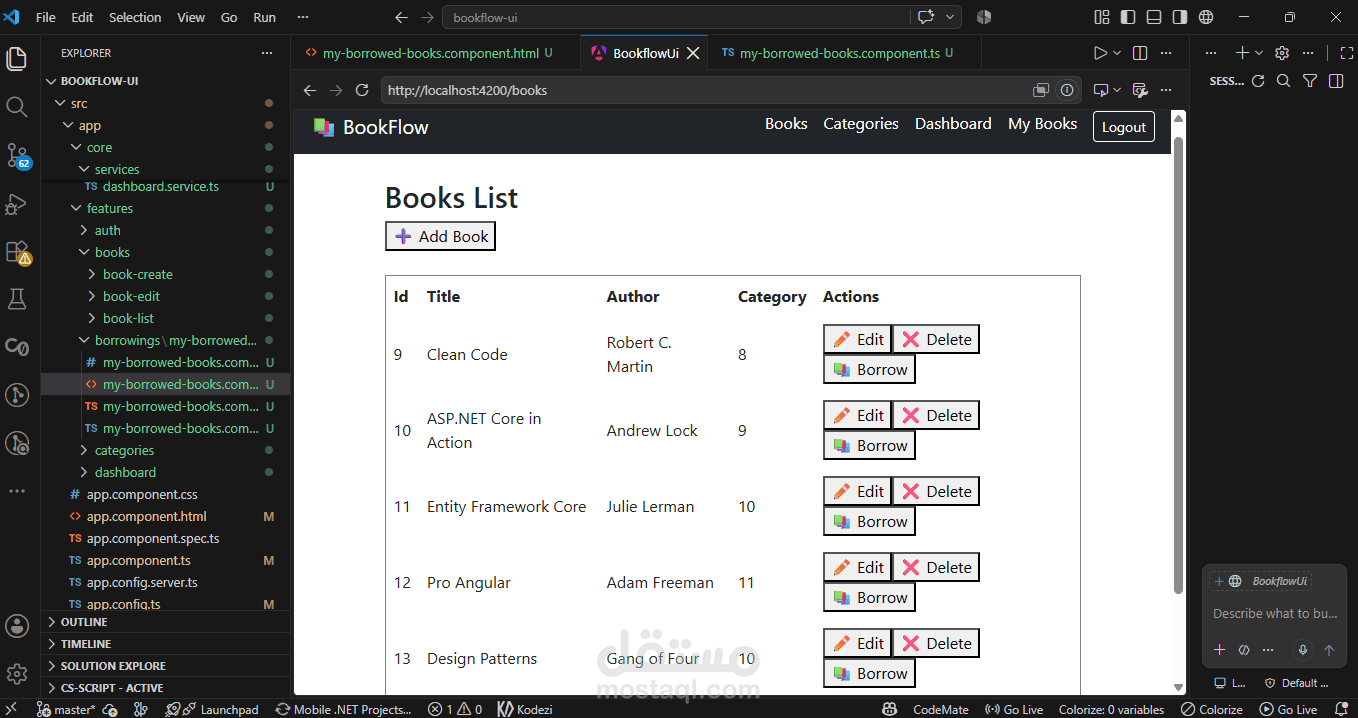Viewport: 1358px width, 718px height.
Task: Open the My Books nav link
Action: pos(1042,124)
